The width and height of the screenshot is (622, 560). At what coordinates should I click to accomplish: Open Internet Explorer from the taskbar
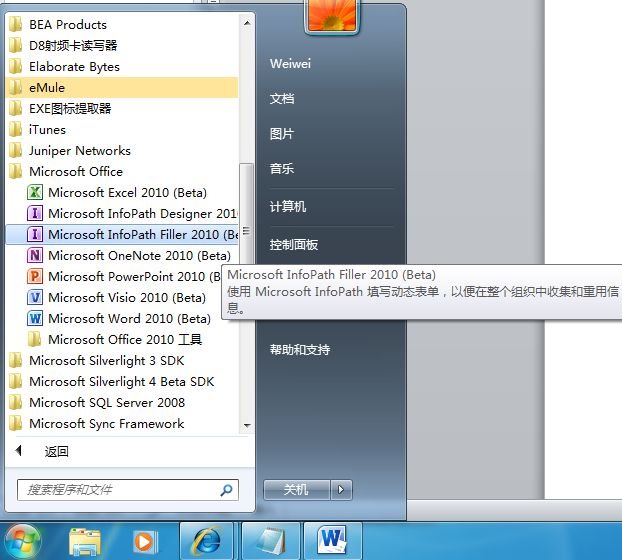click(x=207, y=541)
